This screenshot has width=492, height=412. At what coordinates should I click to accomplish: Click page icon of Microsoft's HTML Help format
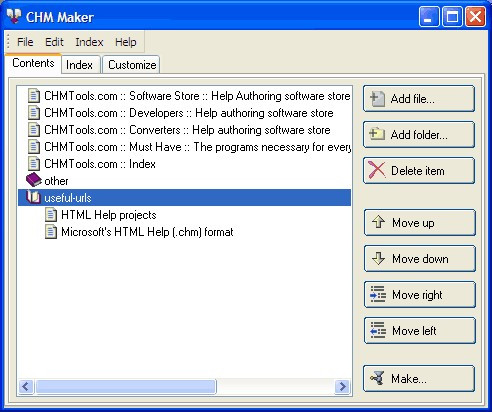click(x=51, y=232)
